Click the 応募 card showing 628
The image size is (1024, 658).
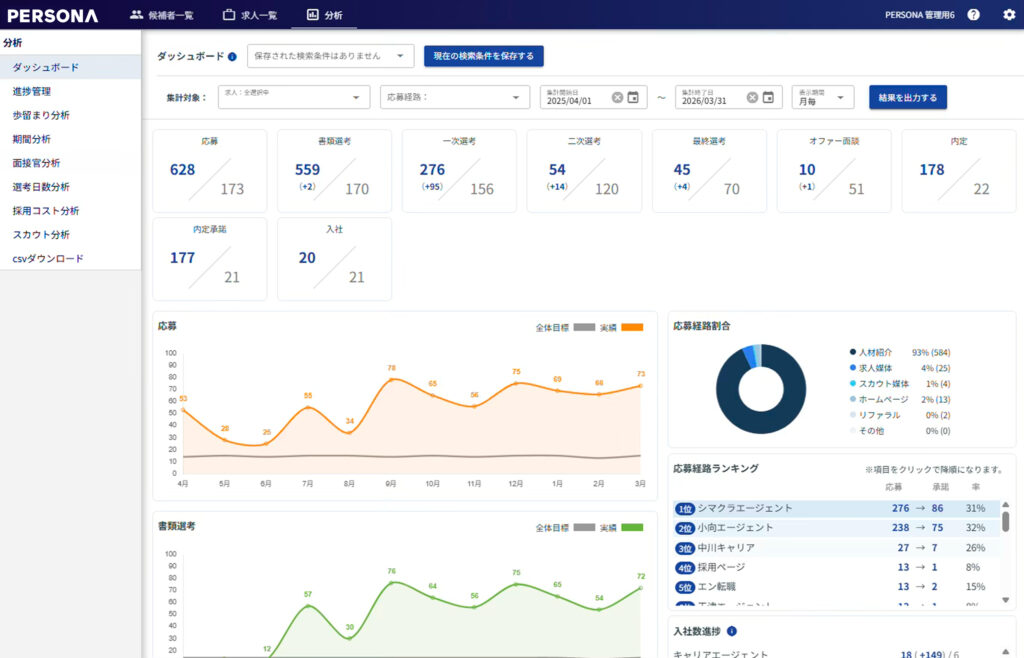tap(210, 171)
